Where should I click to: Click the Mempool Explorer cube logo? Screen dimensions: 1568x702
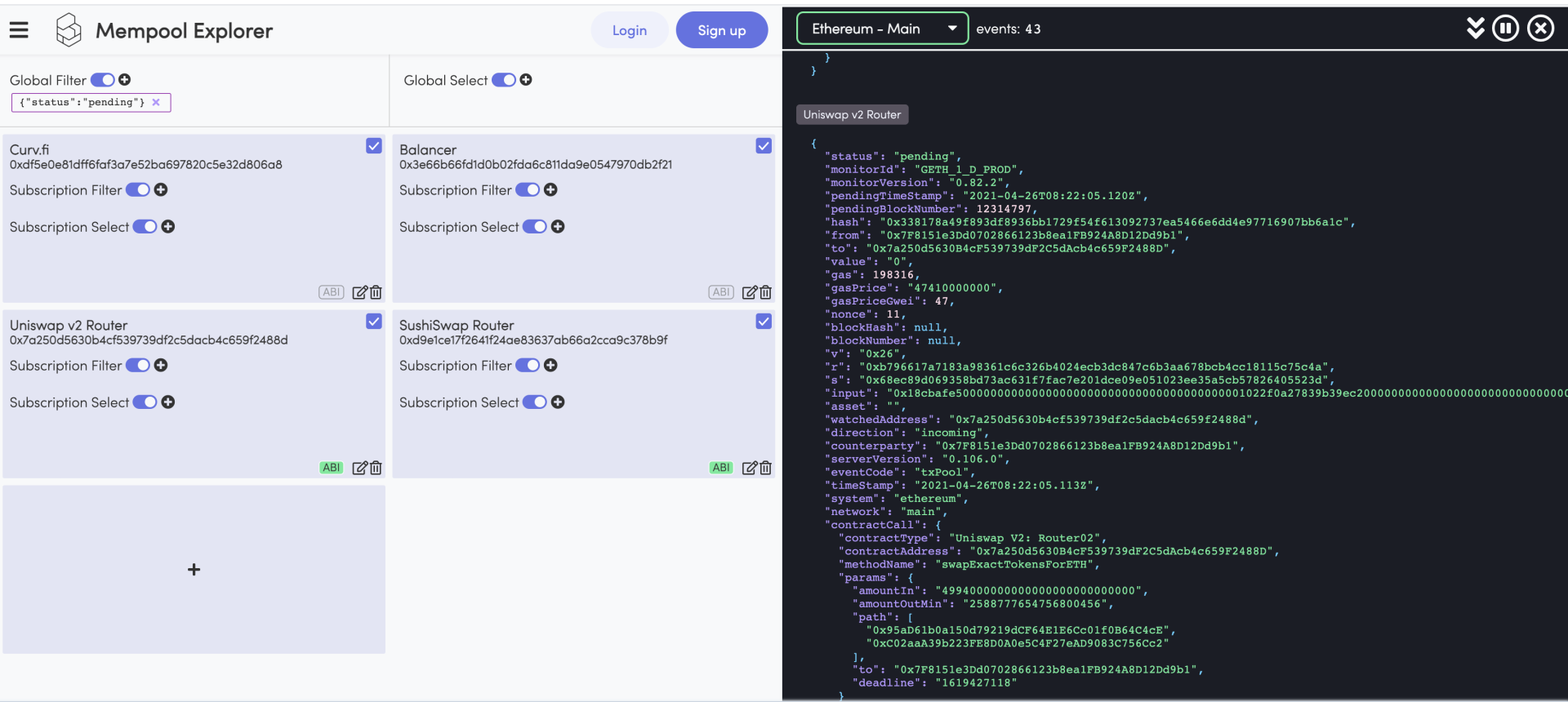tap(69, 30)
